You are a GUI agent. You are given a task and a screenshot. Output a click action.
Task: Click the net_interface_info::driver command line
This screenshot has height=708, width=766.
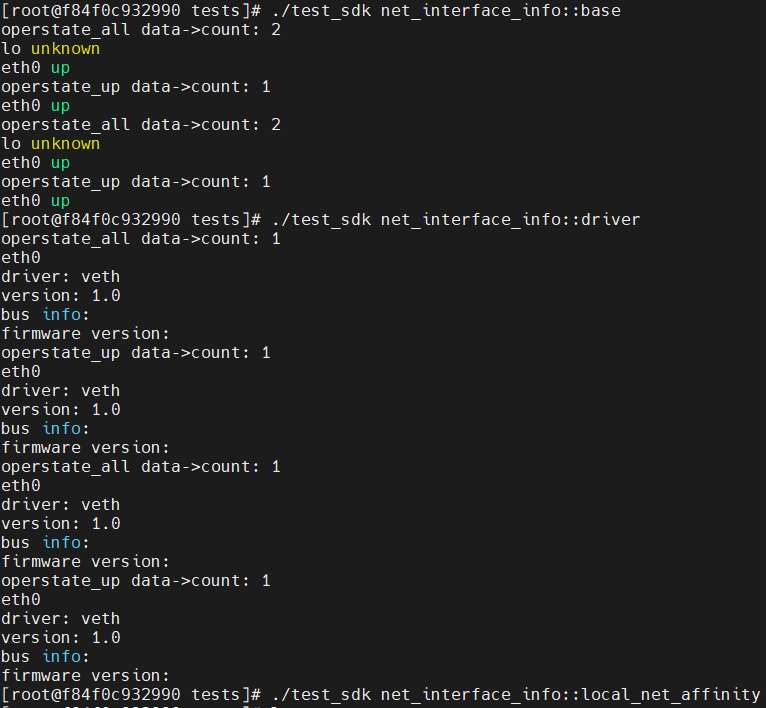[x=320, y=220]
